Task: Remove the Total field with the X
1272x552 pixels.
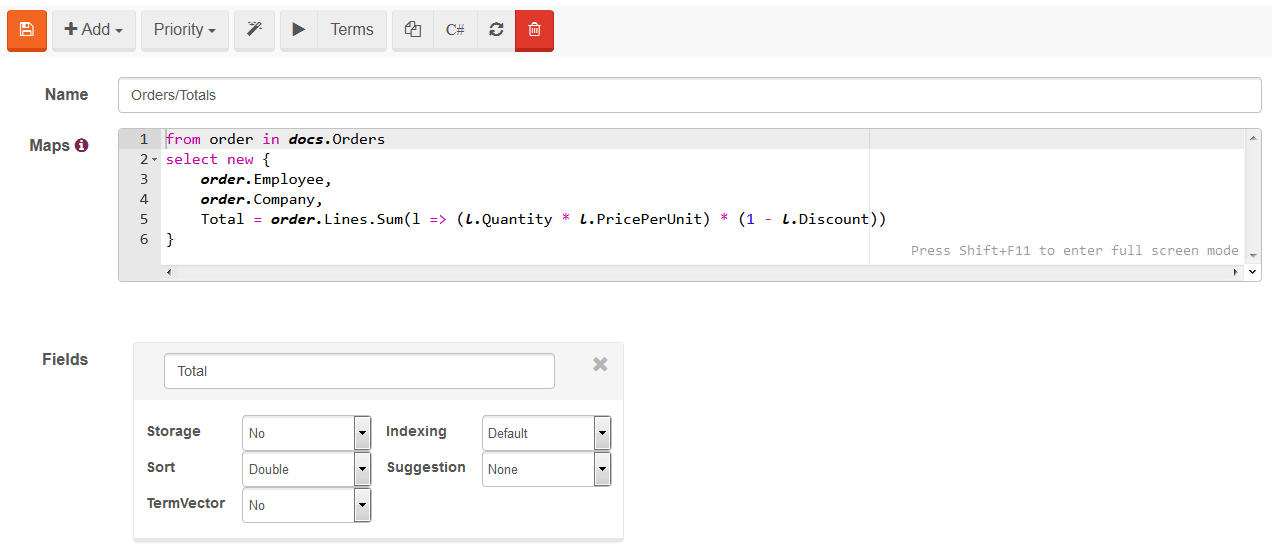Action: pyautogui.click(x=600, y=364)
